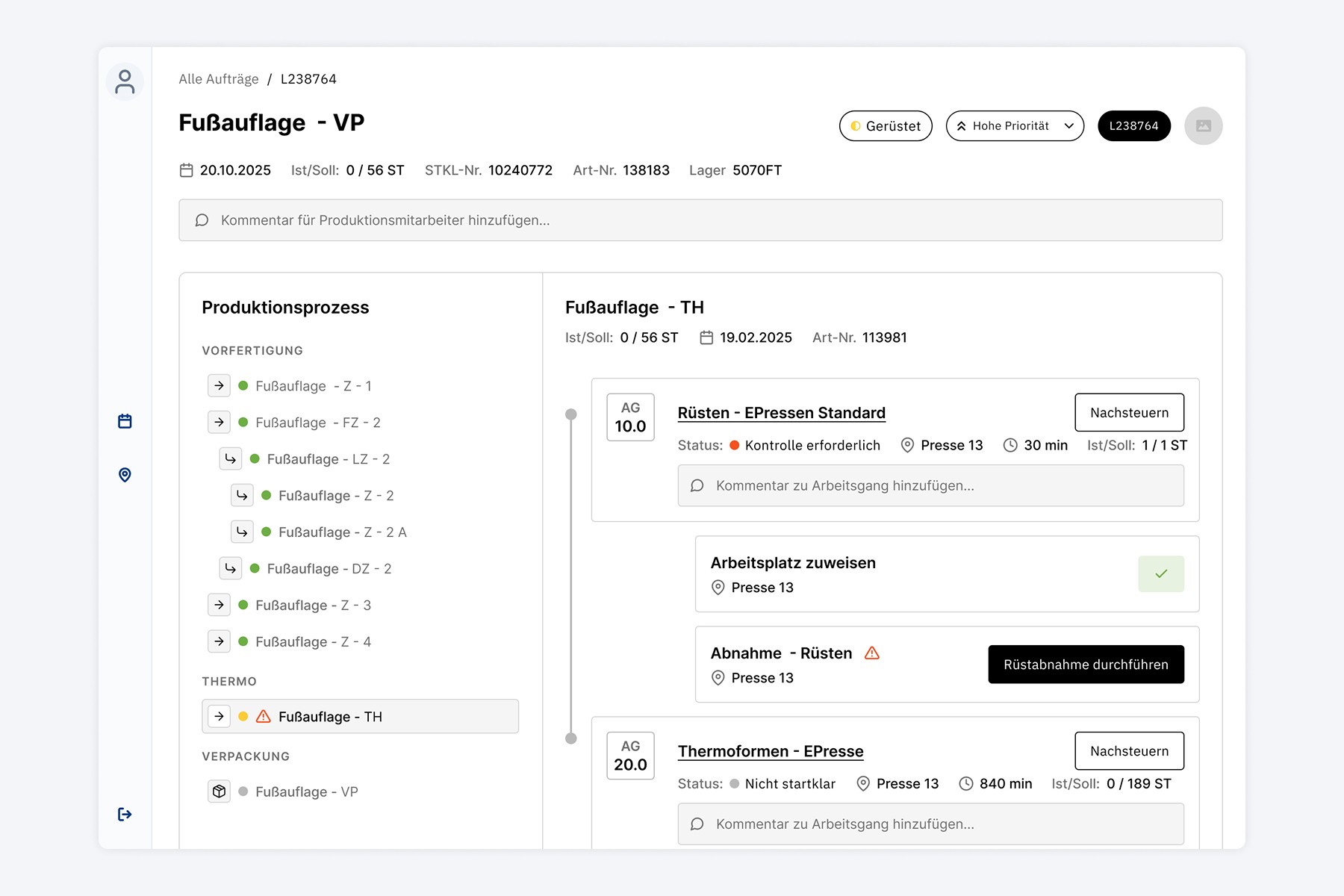Click Rüstabnahme durchführen button
The width and height of the screenshot is (1344, 896).
1086,665
